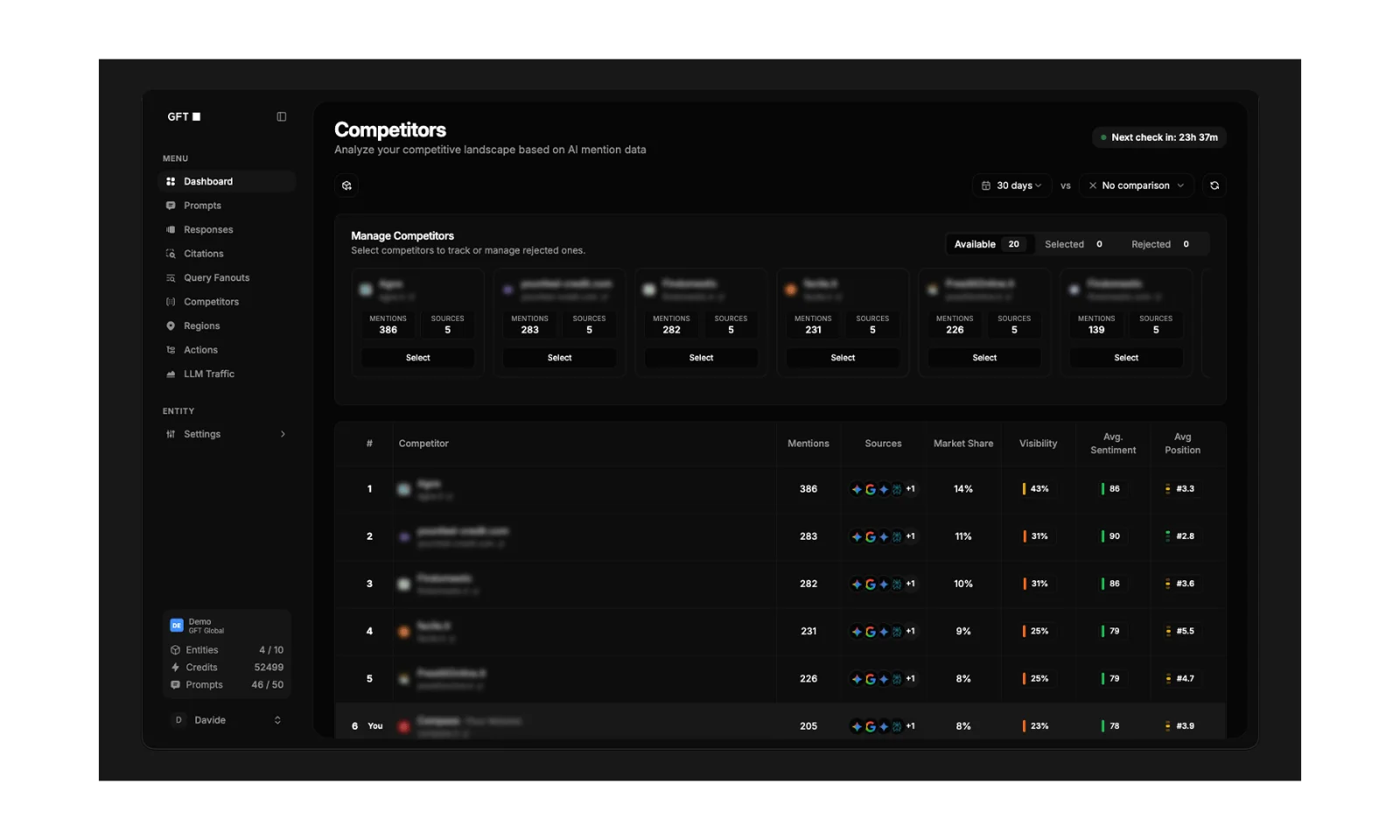Click the Competitor column header
Viewport: 1400px width, 840px height.
pyautogui.click(x=423, y=444)
